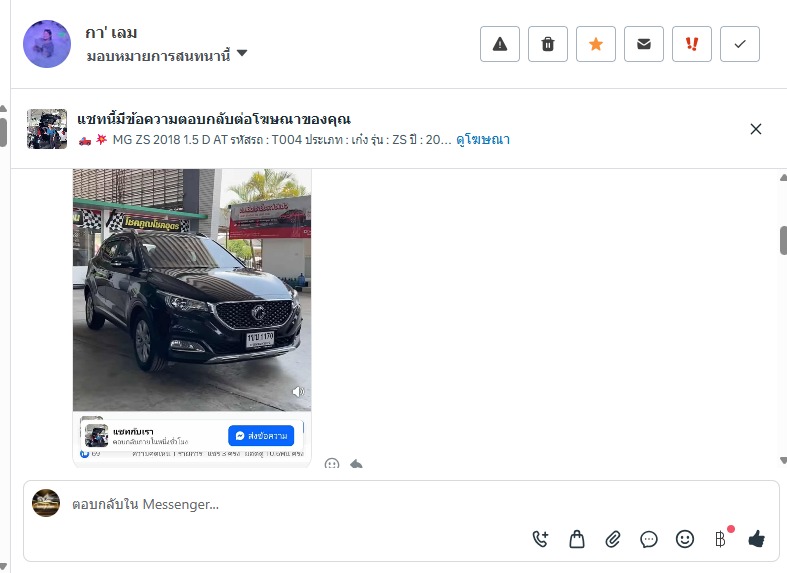Attach a file with paperclip icon
This screenshot has width=787, height=573.
point(613,539)
